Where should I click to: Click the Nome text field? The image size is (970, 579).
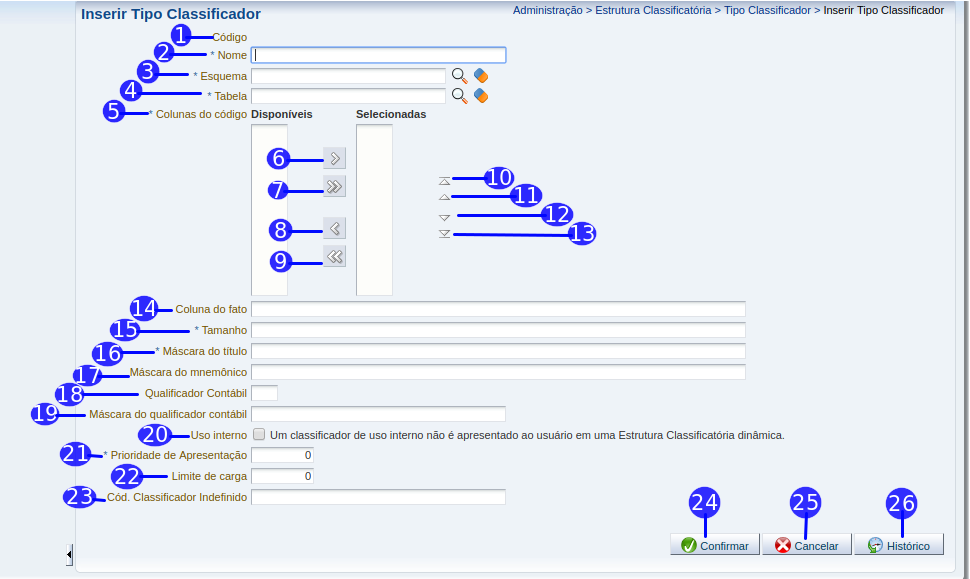[379, 56]
